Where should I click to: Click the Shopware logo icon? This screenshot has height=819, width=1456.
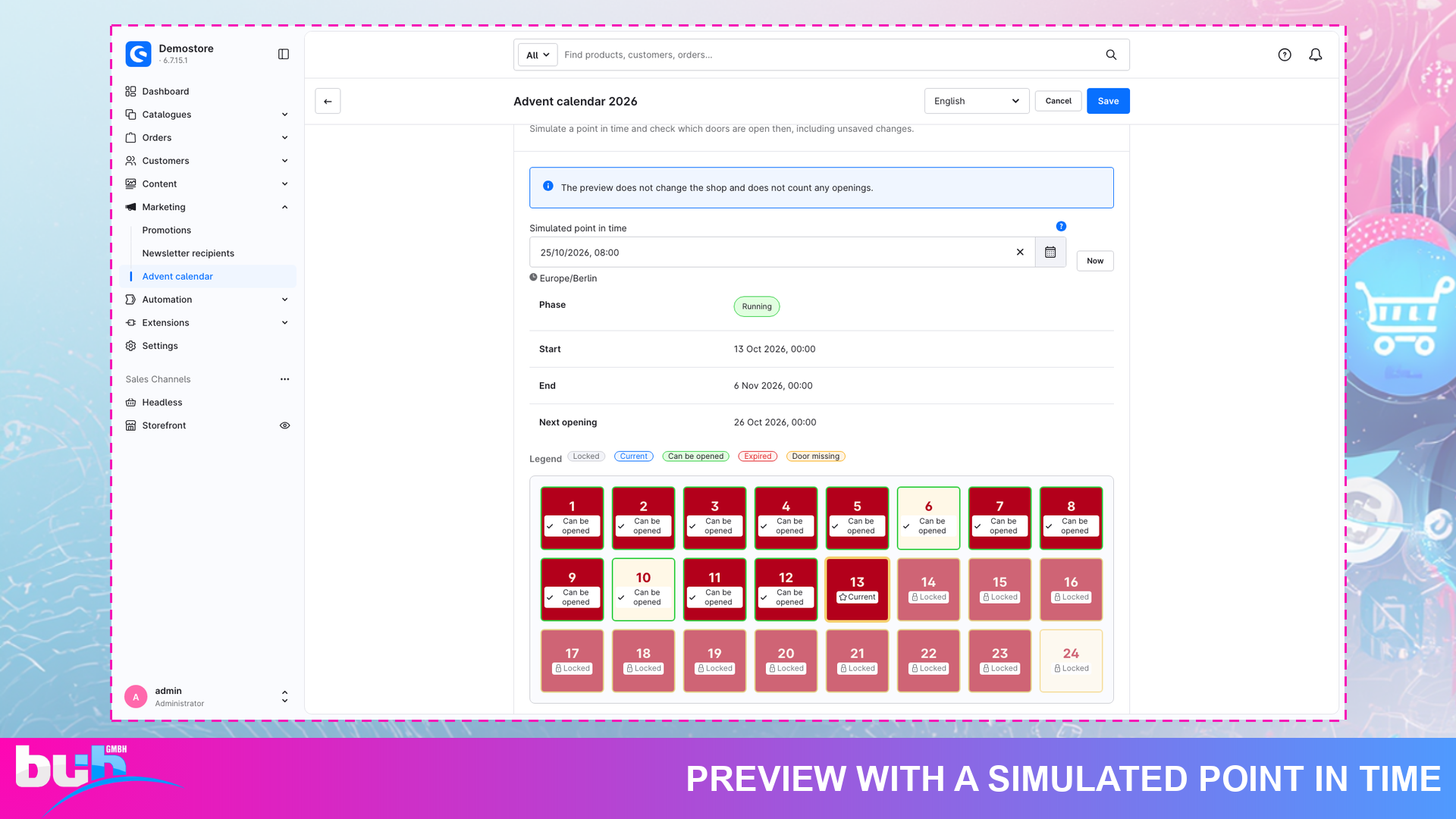[139, 54]
